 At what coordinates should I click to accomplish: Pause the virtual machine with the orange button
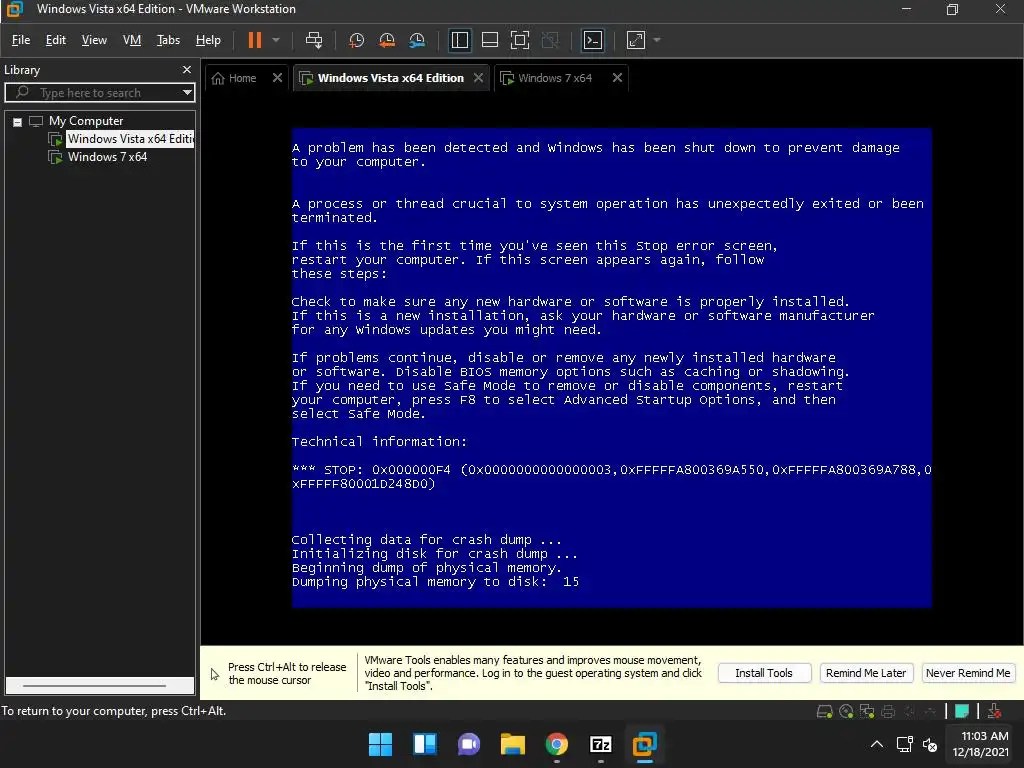coord(255,40)
